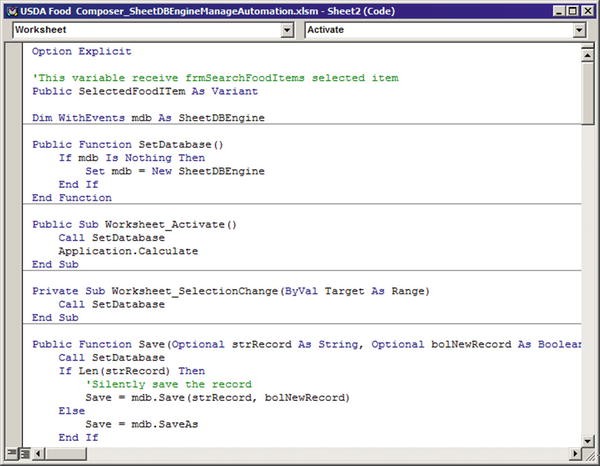Click the horizontal scrollbar thumb
The width and height of the screenshot is (600, 466).
tap(65, 454)
